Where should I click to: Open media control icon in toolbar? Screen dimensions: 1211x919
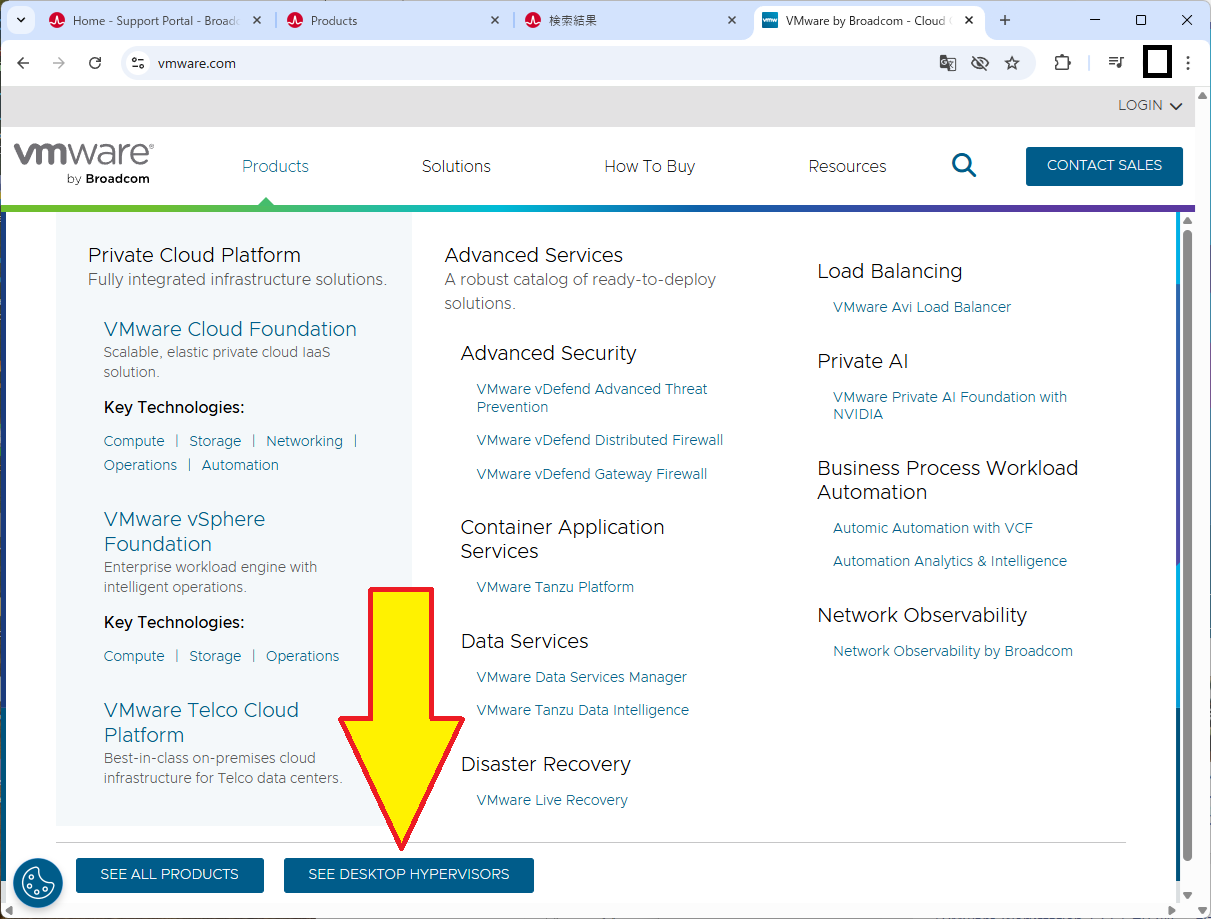1116,63
